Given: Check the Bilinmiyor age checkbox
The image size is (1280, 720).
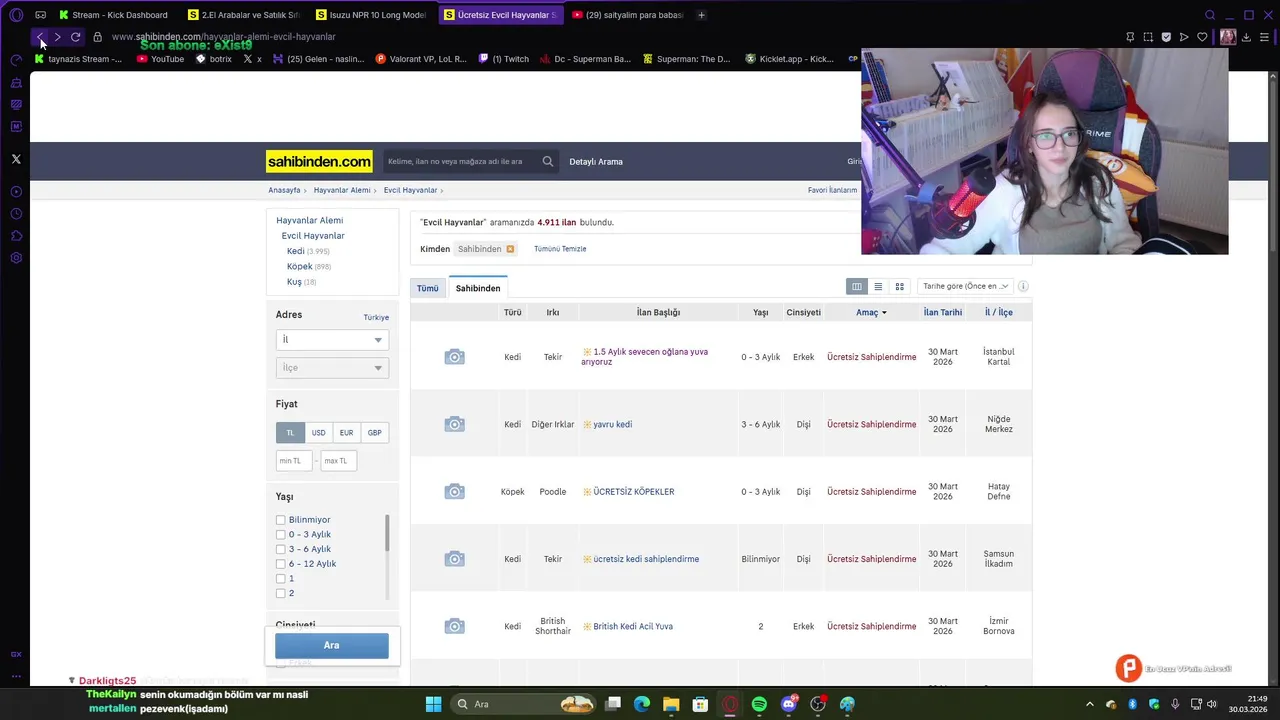Looking at the screenshot, I should [280, 520].
